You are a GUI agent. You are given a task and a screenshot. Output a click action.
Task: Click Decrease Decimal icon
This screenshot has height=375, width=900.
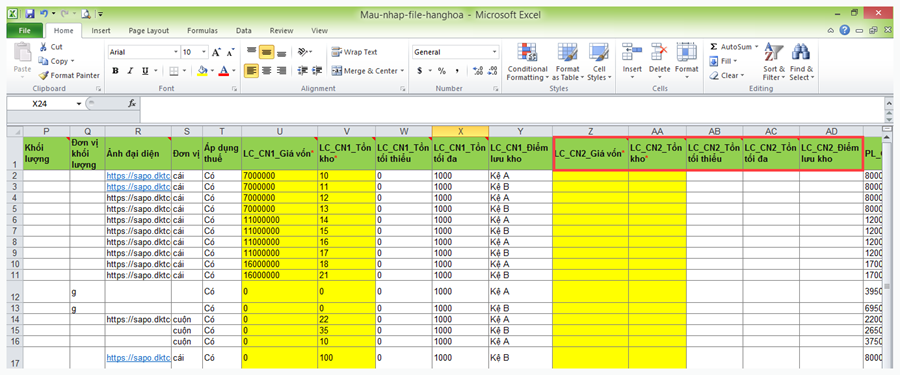coord(492,71)
